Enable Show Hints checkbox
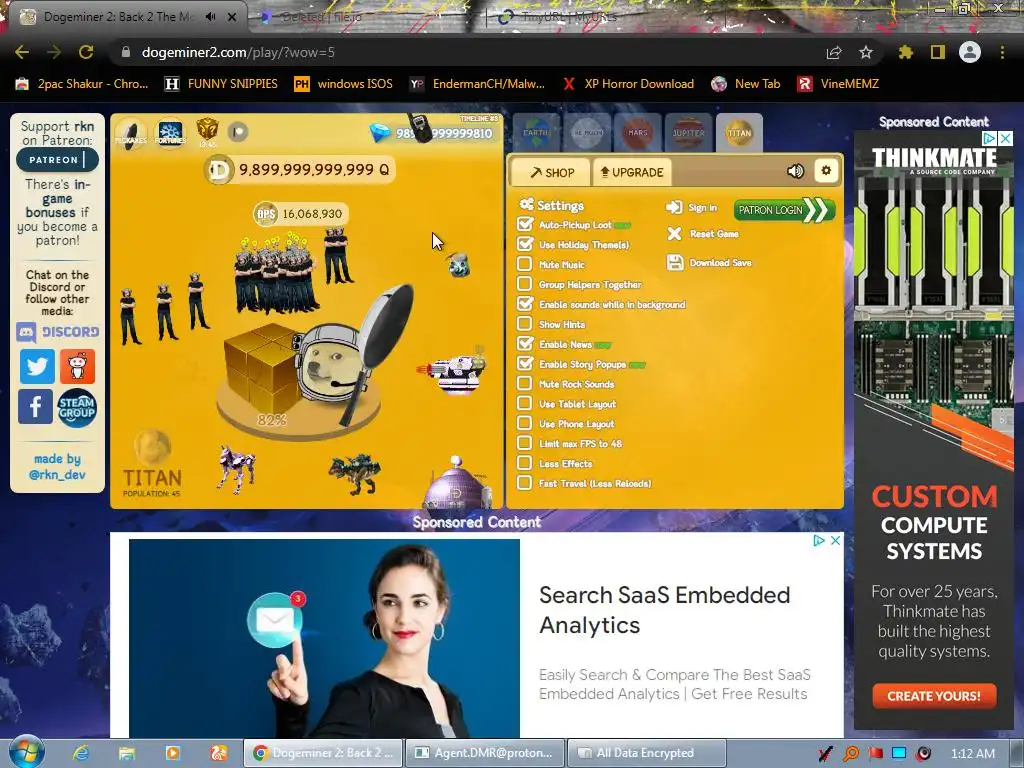1024x768 pixels. (x=524, y=324)
